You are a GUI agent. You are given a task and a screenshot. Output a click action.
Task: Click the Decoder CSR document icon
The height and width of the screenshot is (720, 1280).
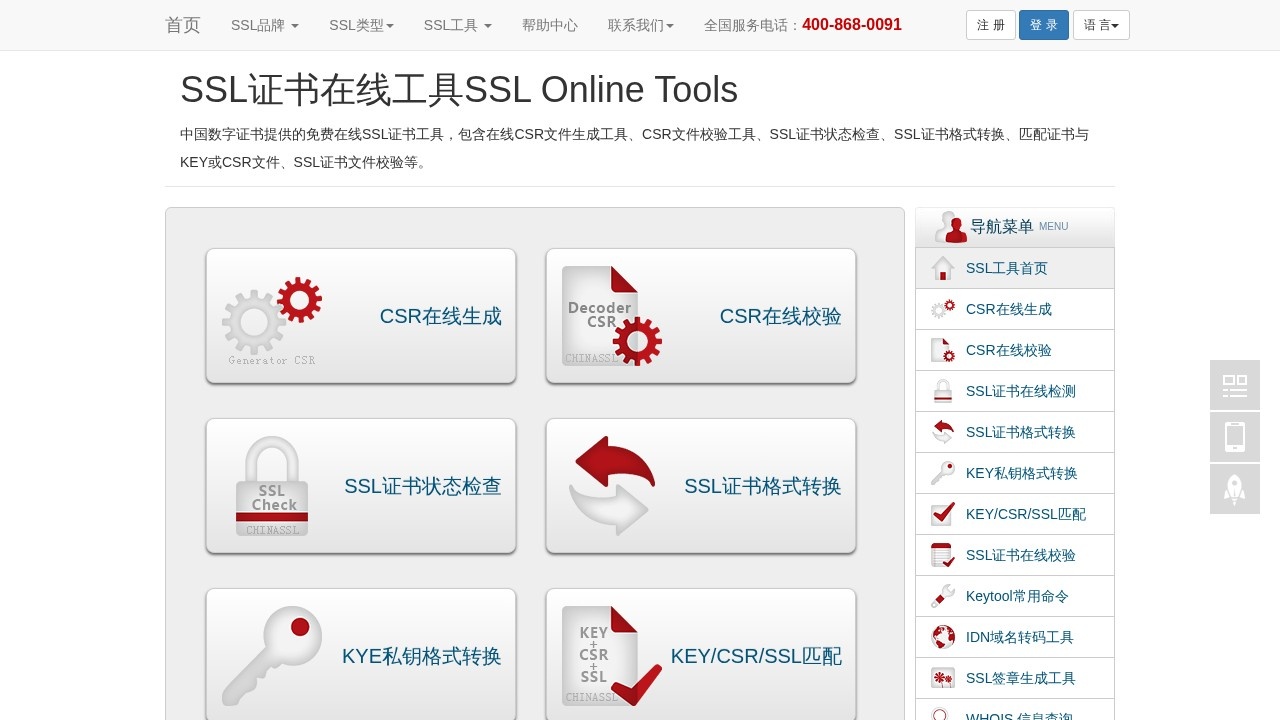[x=611, y=316]
